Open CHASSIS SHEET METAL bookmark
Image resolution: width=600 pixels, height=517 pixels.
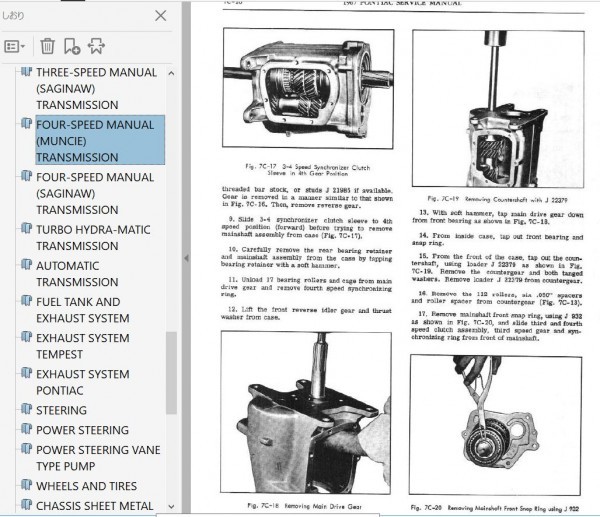pos(95,506)
